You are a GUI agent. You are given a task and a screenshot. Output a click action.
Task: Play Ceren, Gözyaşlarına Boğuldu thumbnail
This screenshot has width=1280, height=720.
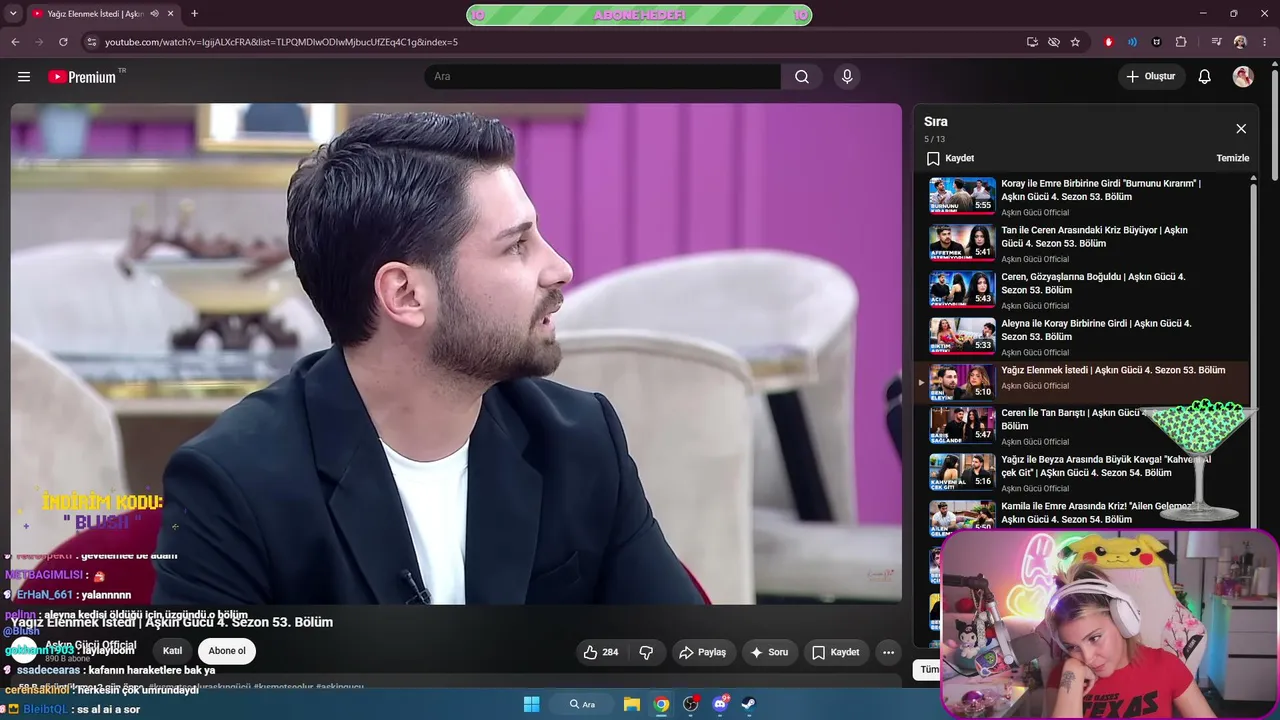pos(962,289)
